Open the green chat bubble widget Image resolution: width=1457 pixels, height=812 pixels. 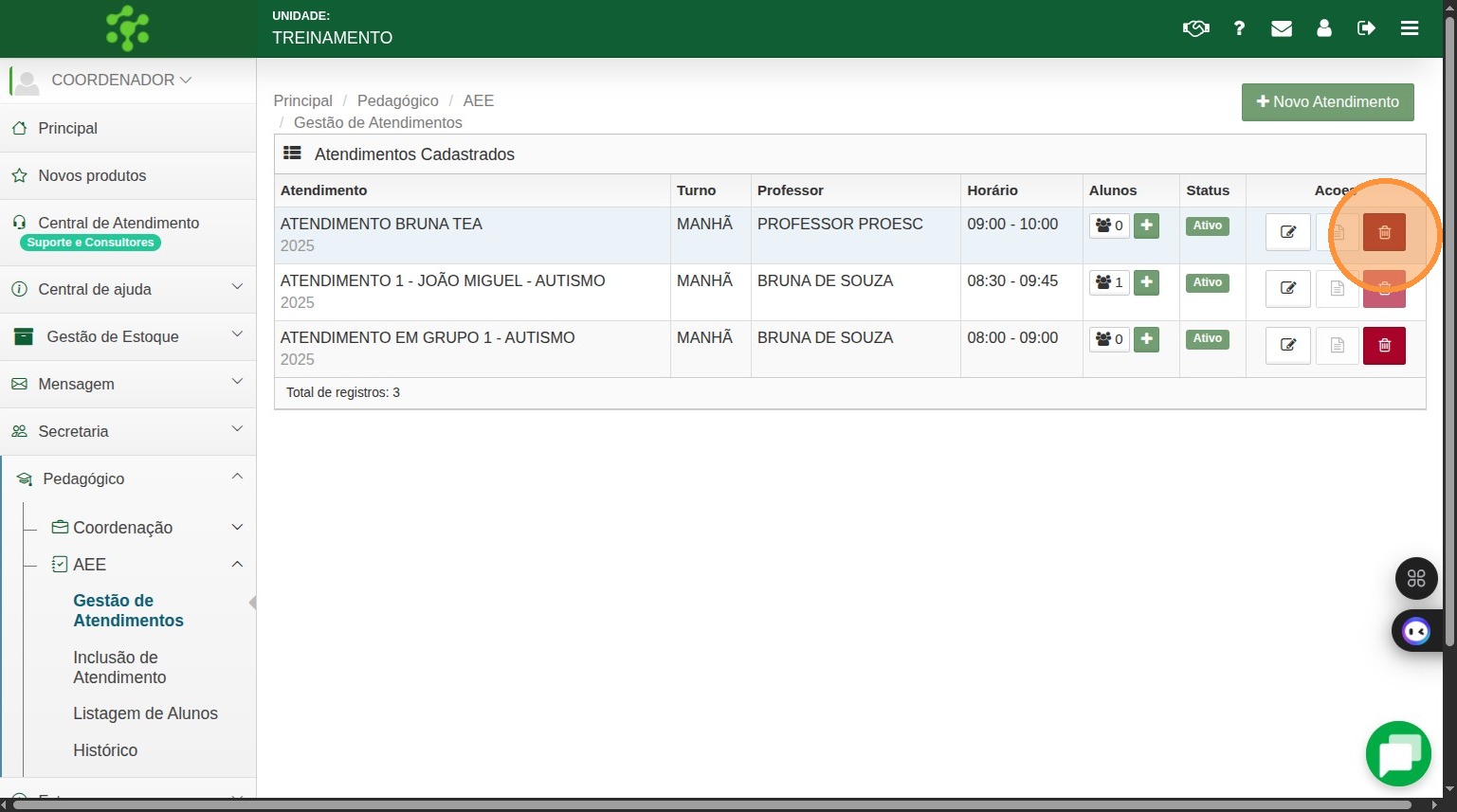coord(1398,754)
